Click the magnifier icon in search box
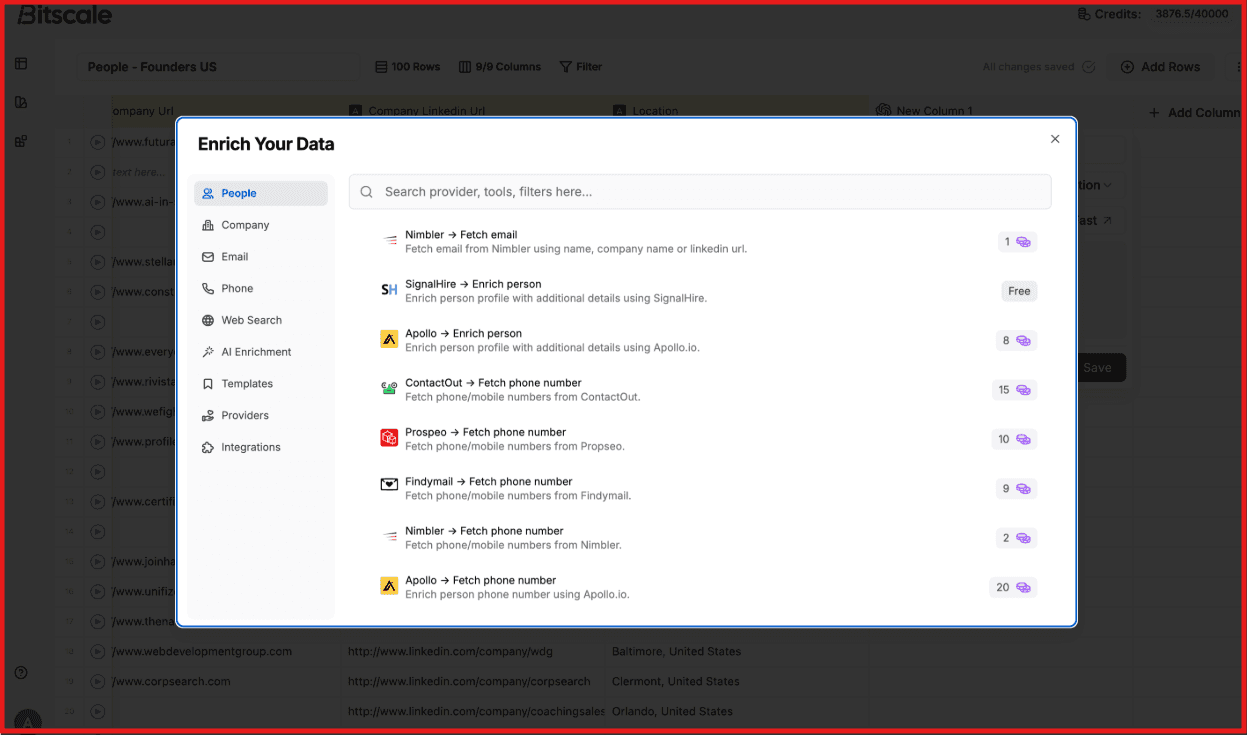The width and height of the screenshot is (1247, 735). (x=367, y=192)
